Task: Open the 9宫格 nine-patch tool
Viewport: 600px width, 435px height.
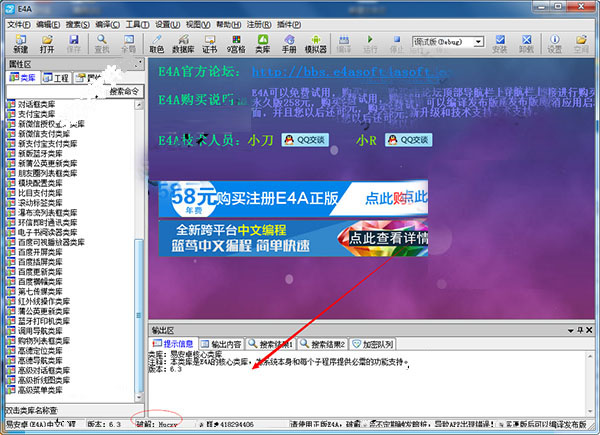Action: coord(236,44)
